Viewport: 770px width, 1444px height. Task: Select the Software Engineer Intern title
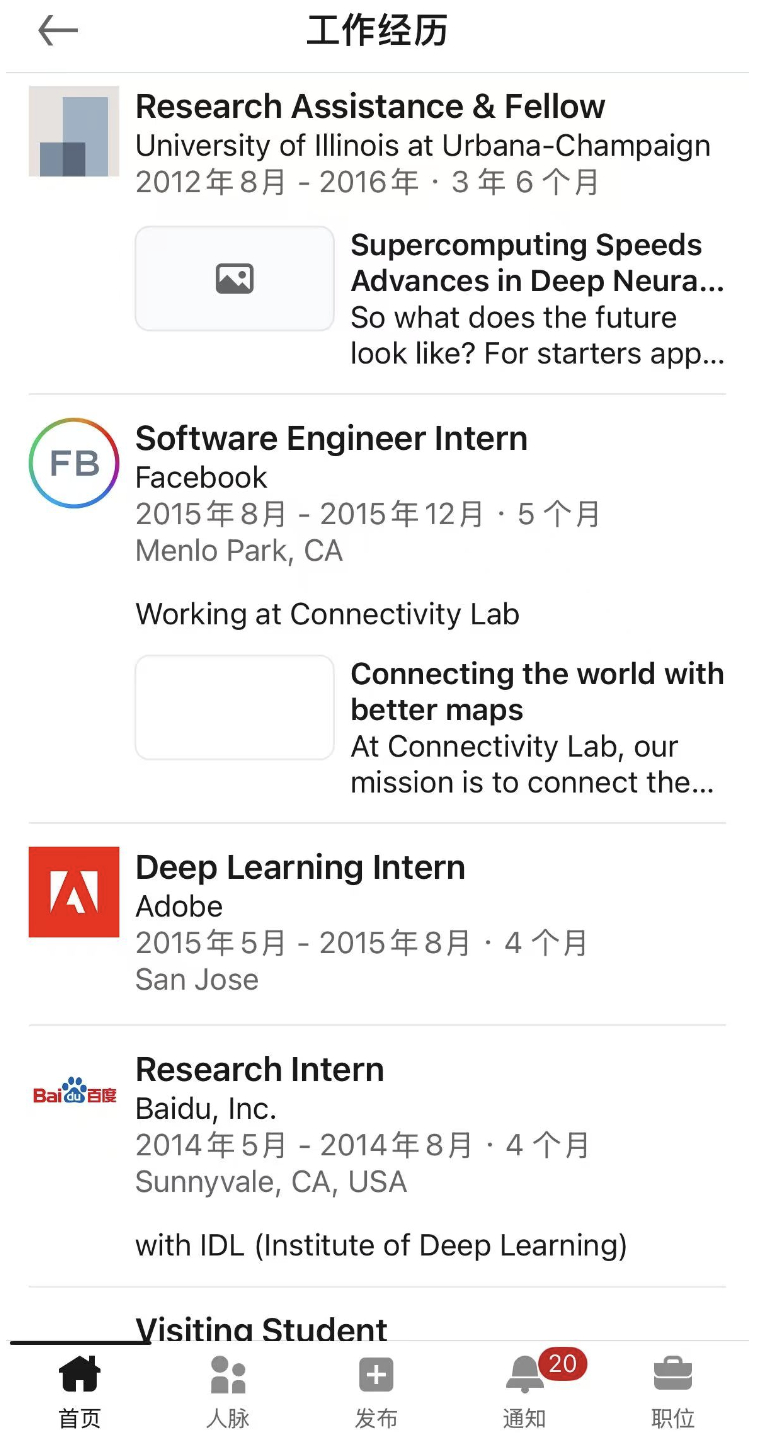331,438
